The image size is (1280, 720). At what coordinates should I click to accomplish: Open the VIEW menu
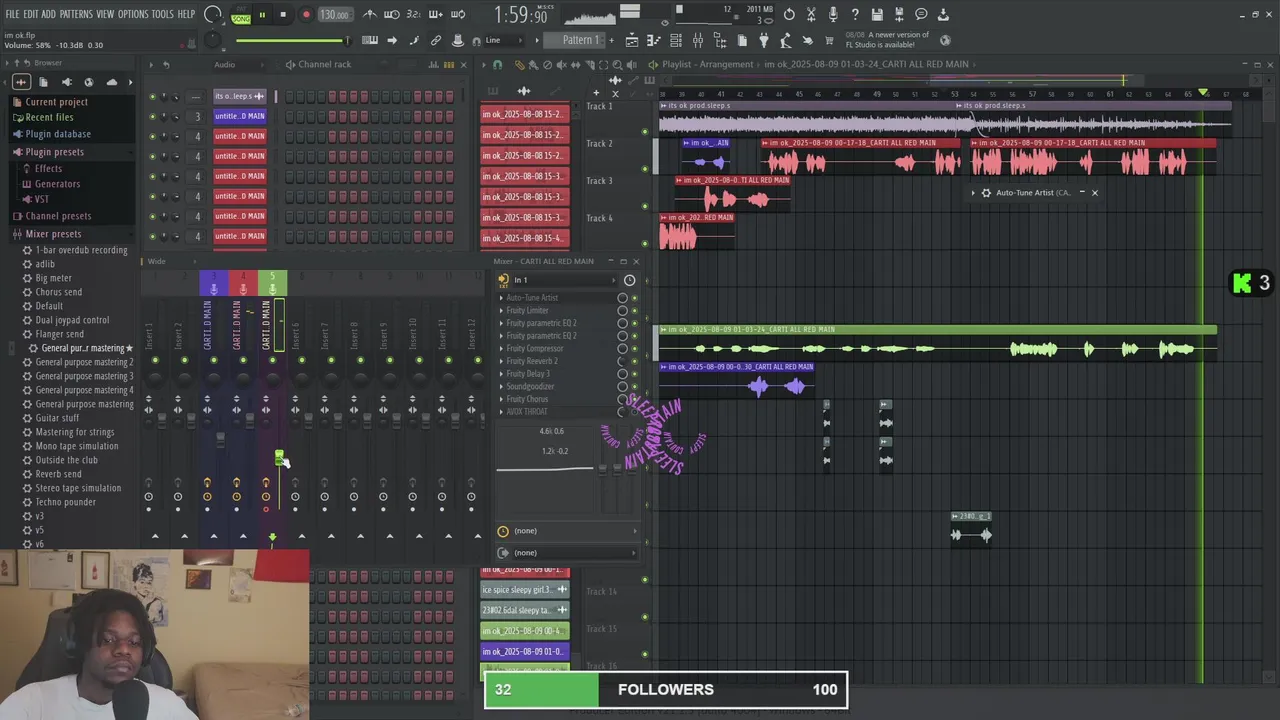105,14
